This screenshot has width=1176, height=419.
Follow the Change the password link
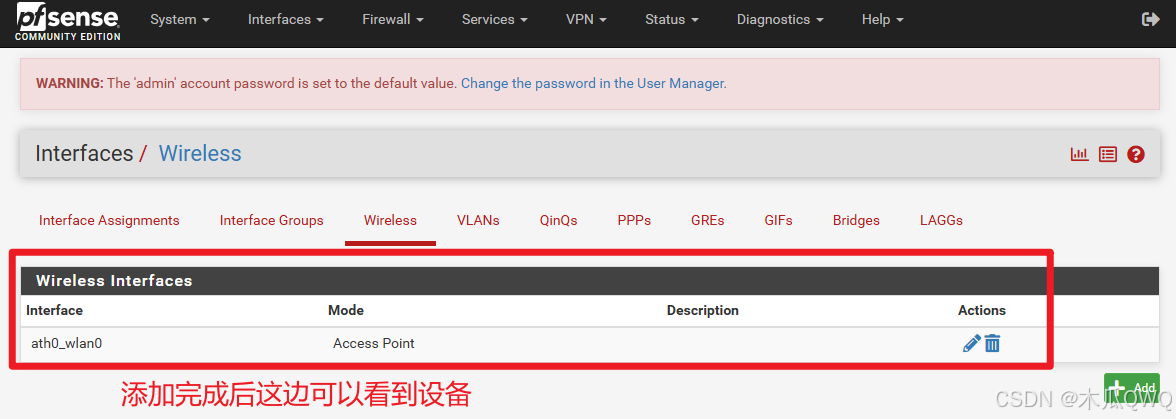(592, 83)
